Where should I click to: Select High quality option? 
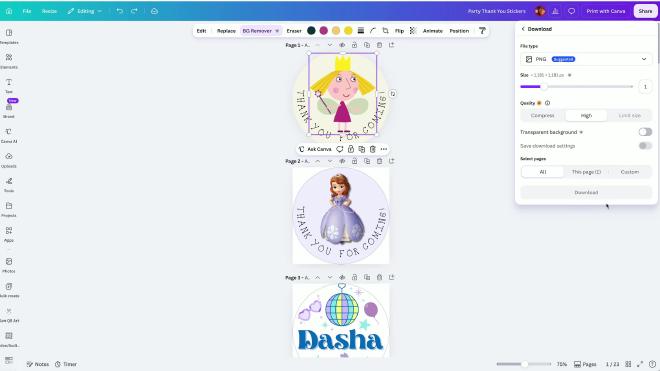point(586,115)
